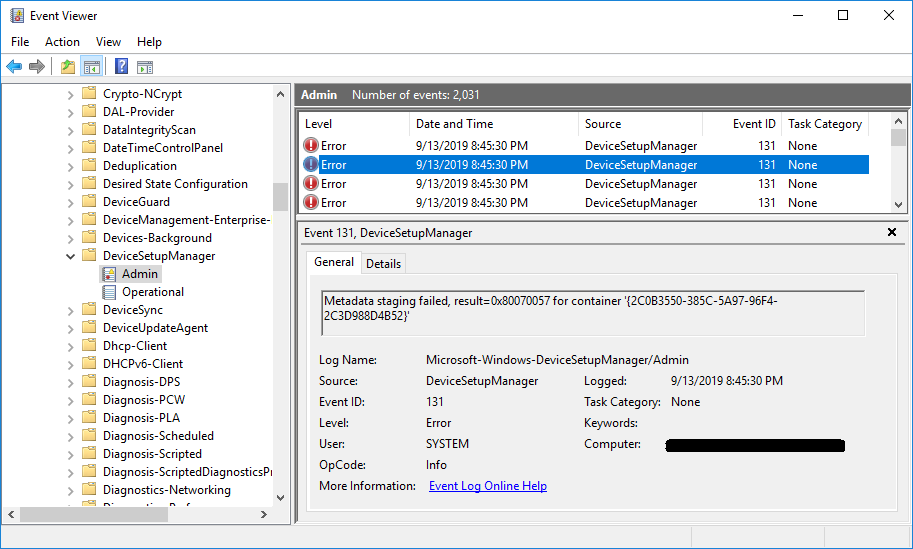Select the Diagnosis-Scripted tree item
Screen dimensions: 913x549
[x=152, y=454]
